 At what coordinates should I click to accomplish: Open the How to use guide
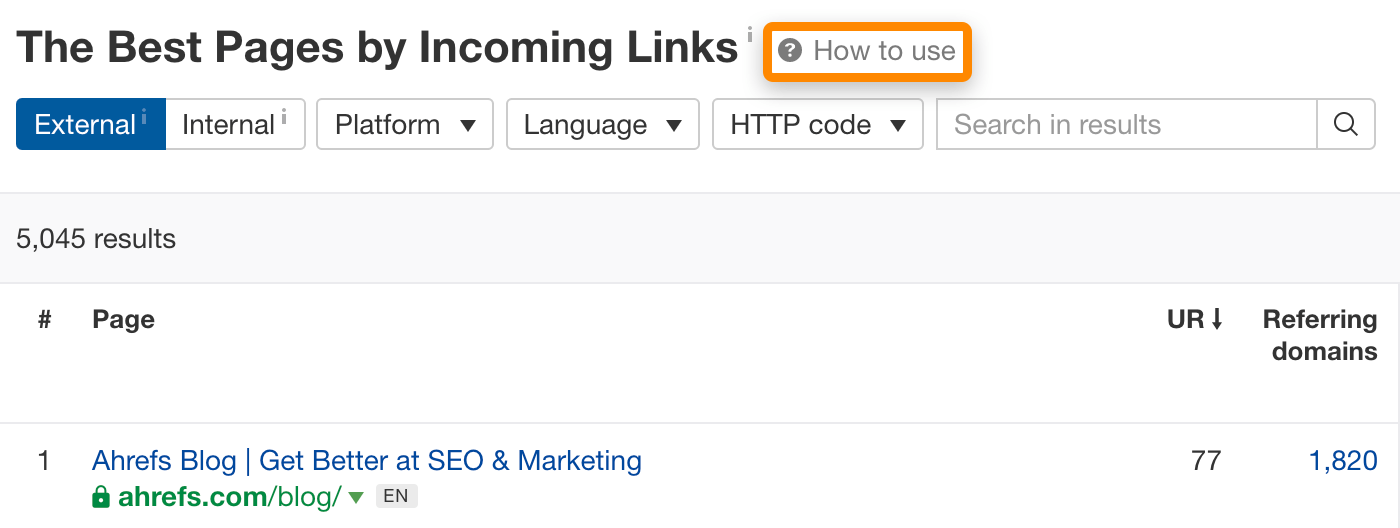884,51
